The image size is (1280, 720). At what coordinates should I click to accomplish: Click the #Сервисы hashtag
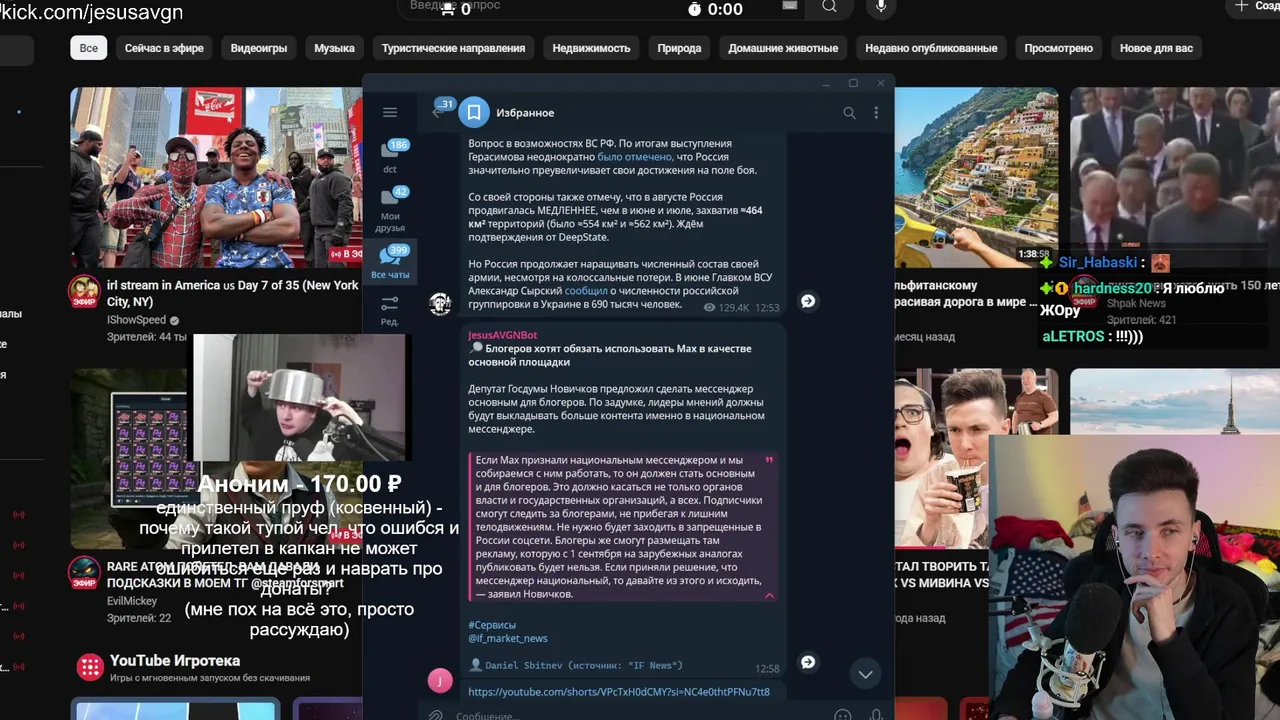492,625
